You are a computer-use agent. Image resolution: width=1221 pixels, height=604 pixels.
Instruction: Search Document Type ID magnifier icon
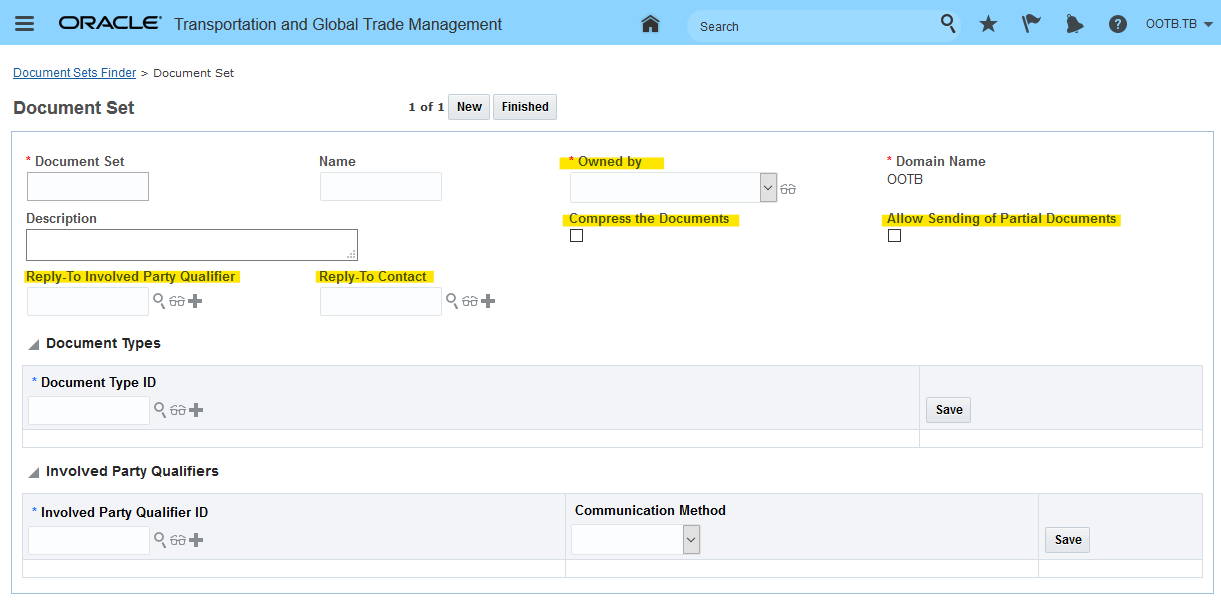coord(159,409)
